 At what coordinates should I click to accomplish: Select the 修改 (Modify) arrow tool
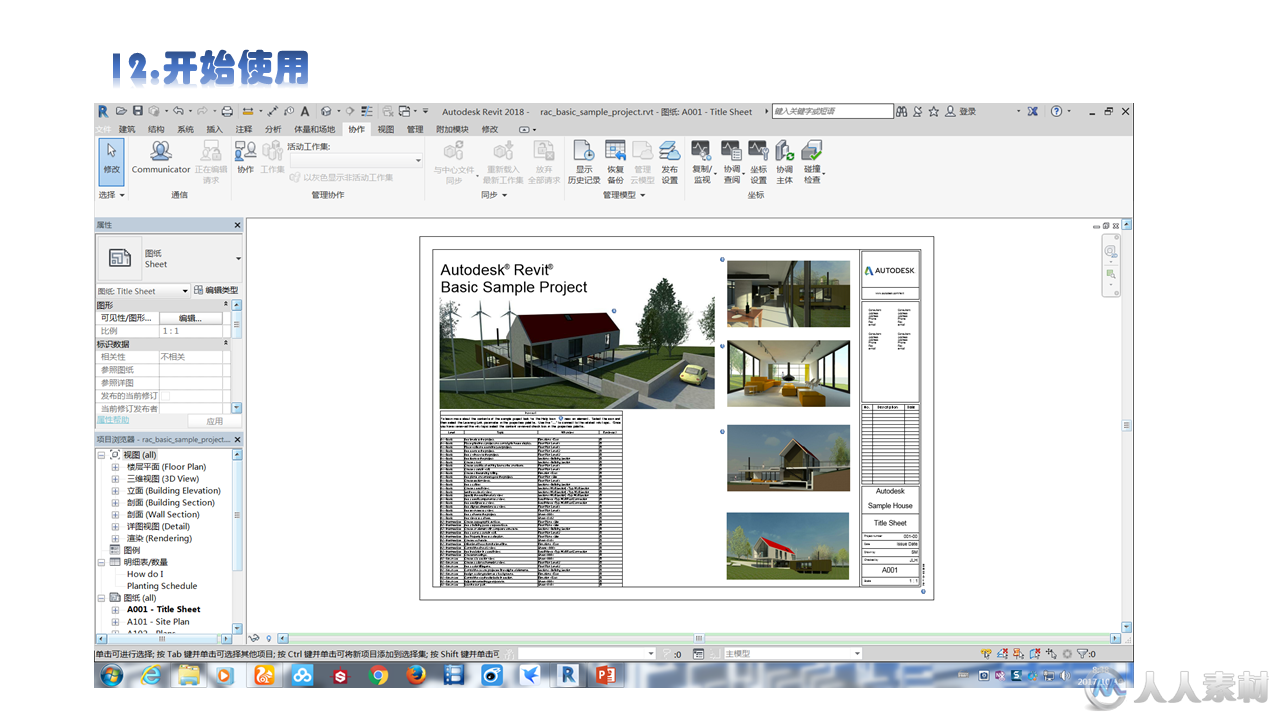(111, 161)
